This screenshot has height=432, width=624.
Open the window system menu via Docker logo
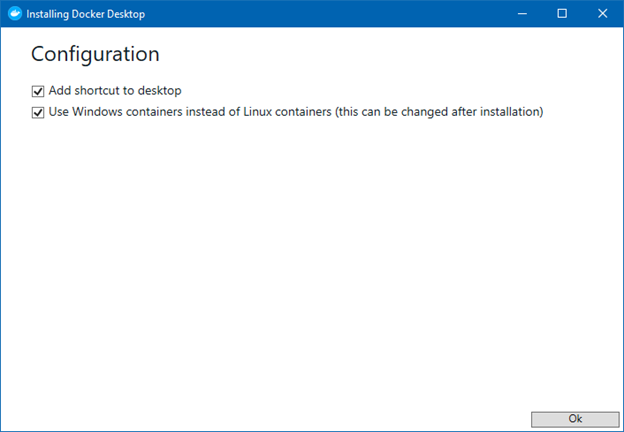coord(15,14)
